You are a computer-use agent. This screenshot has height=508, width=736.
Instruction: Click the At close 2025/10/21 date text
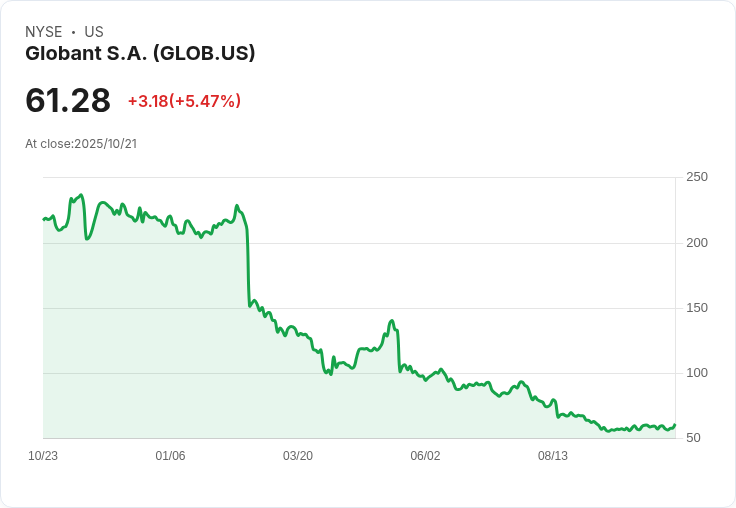(x=81, y=144)
